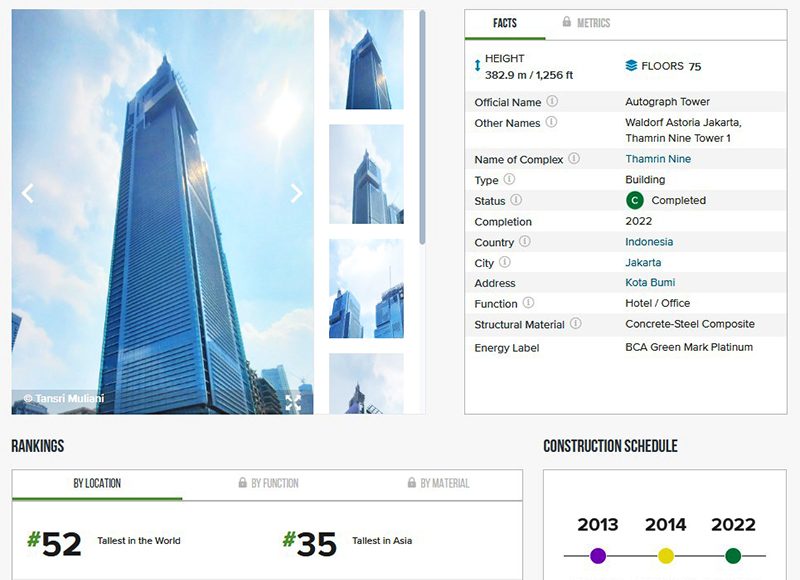Select the first tower thumbnail

(366, 60)
